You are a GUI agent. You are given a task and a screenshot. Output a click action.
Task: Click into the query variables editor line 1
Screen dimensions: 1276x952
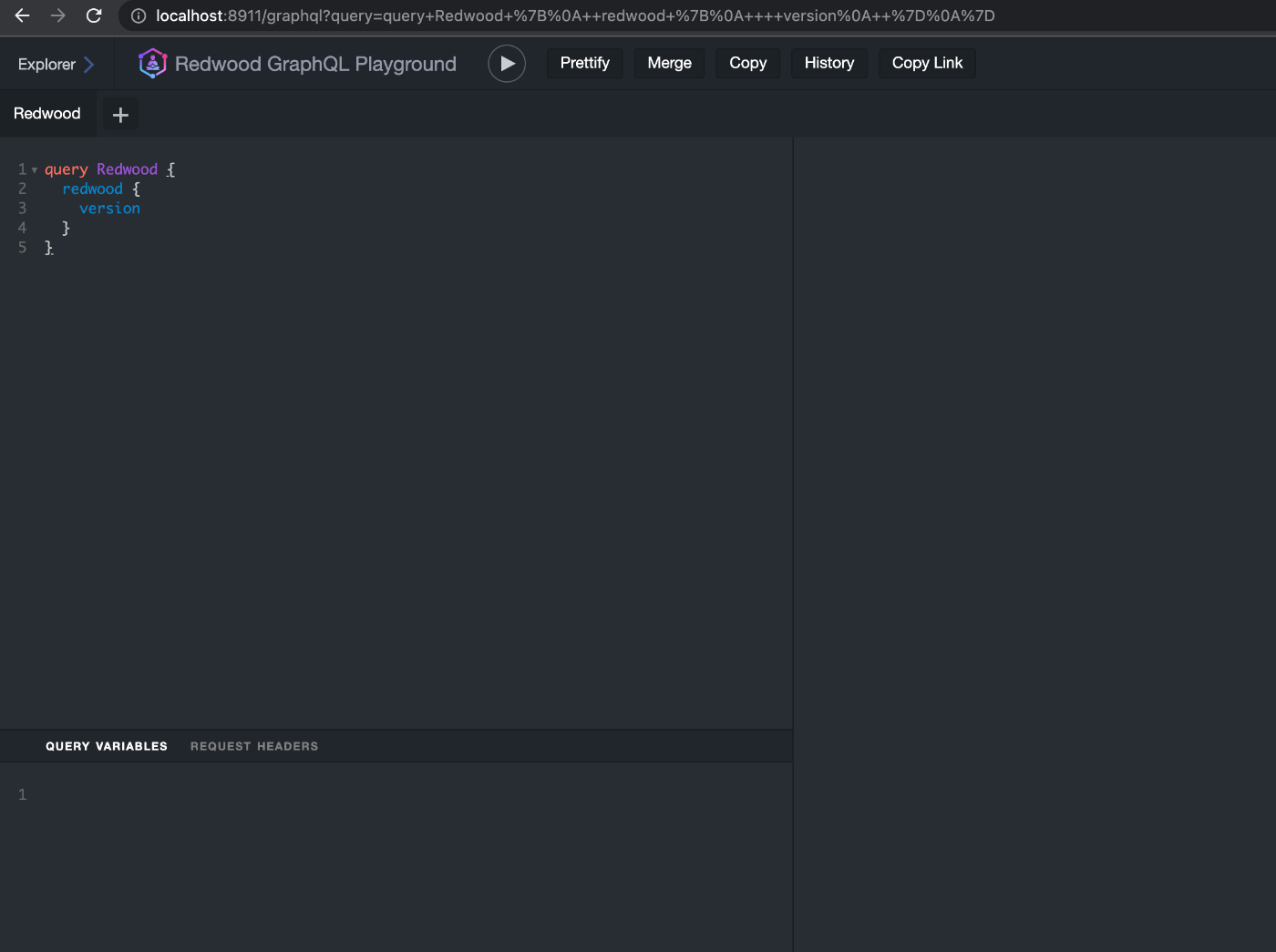click(410, 795)
